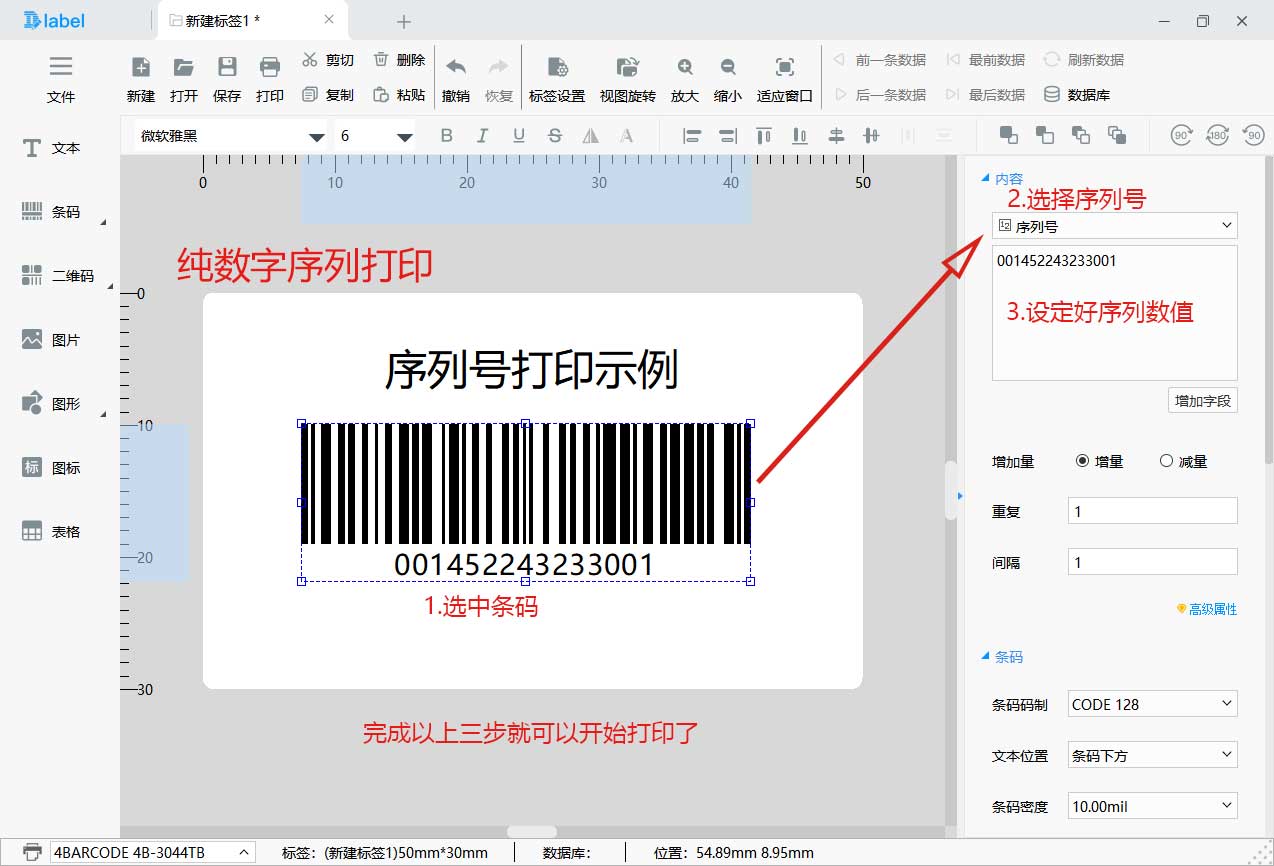
Task: Open Advanced Properties (高级属性) link
Action: (x=1206, y=609)
